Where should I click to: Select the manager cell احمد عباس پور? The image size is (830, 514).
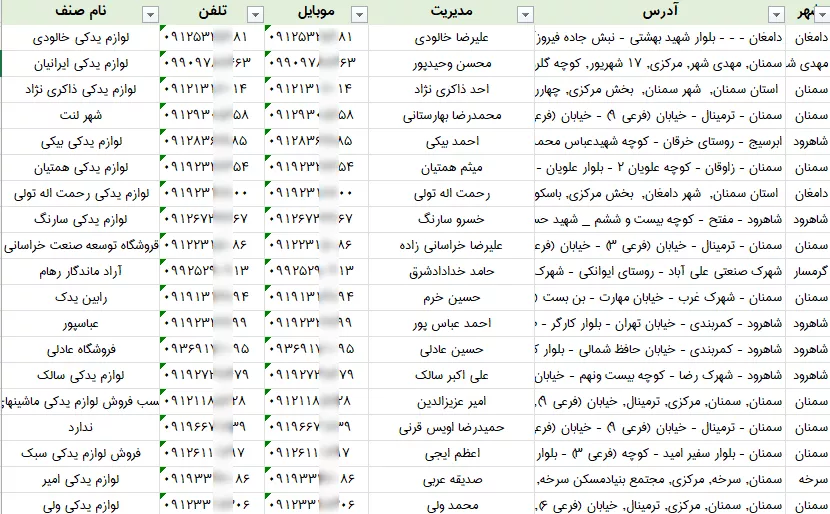[452, 323]
